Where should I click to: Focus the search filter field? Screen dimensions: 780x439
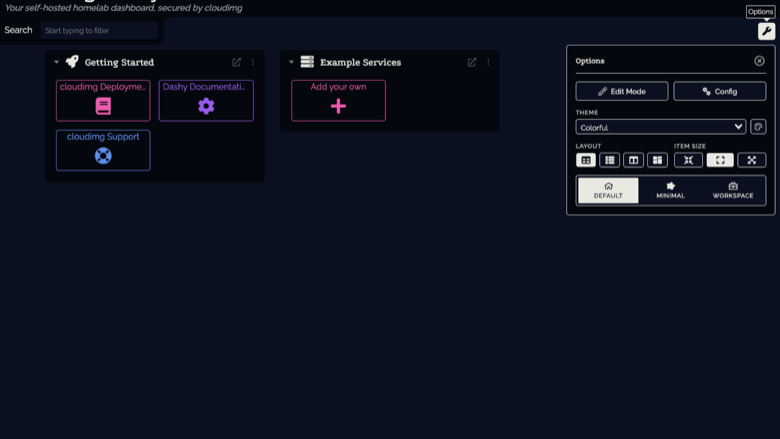pyautogui.click(x=99, y=30)
